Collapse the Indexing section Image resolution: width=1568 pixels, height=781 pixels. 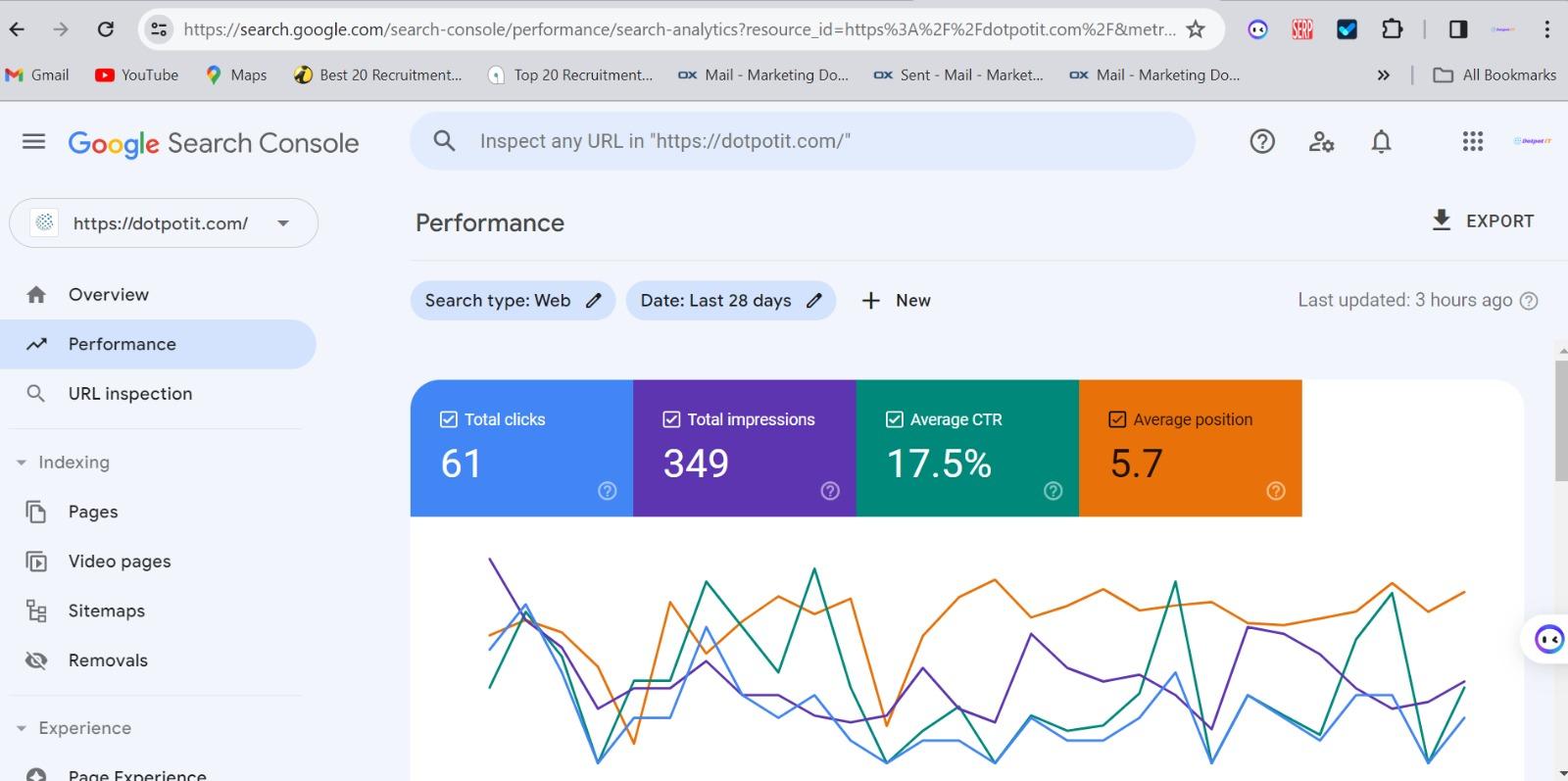coord(22,463)
